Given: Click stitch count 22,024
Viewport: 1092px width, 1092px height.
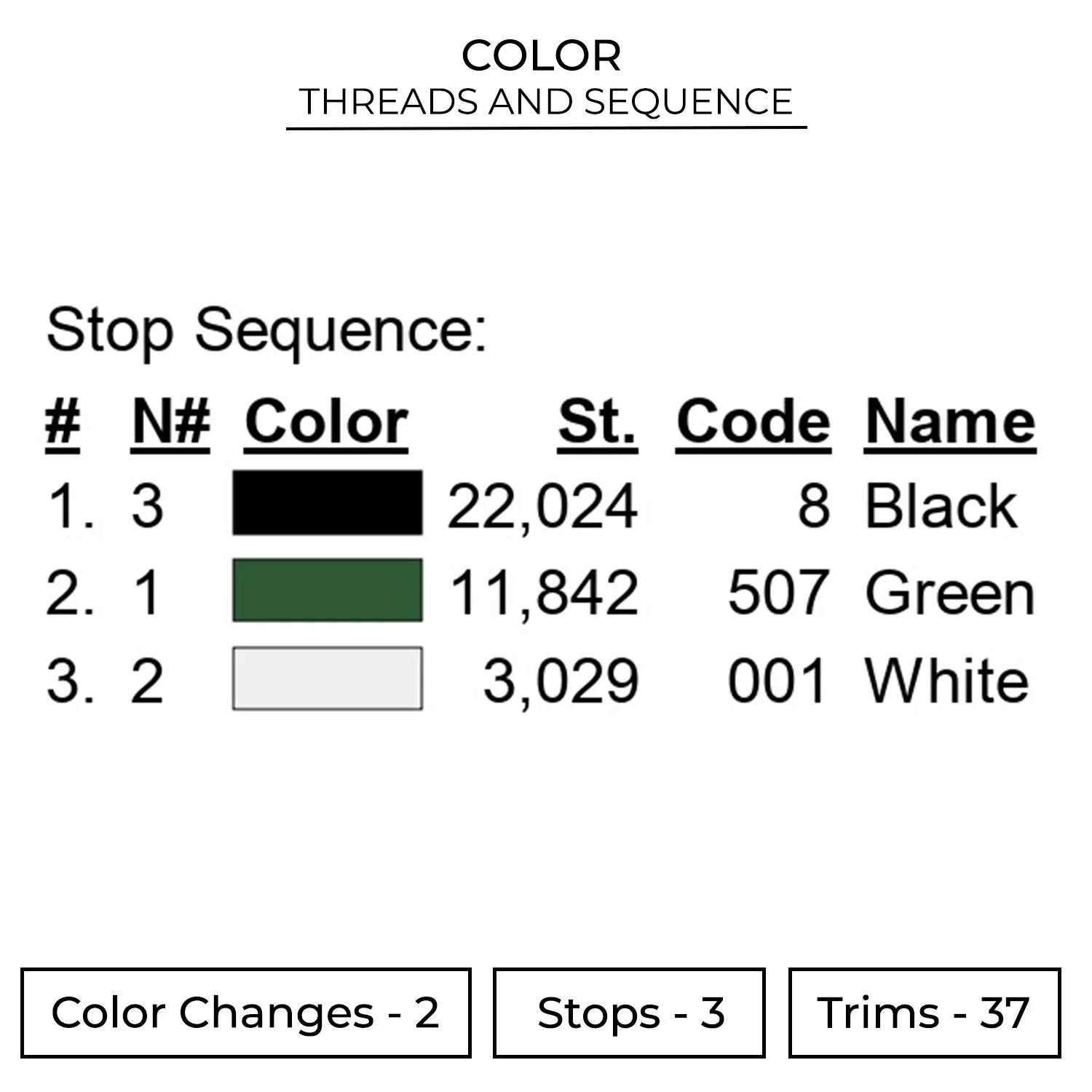Looking at the screenshot, I should (x=542, y=507).
